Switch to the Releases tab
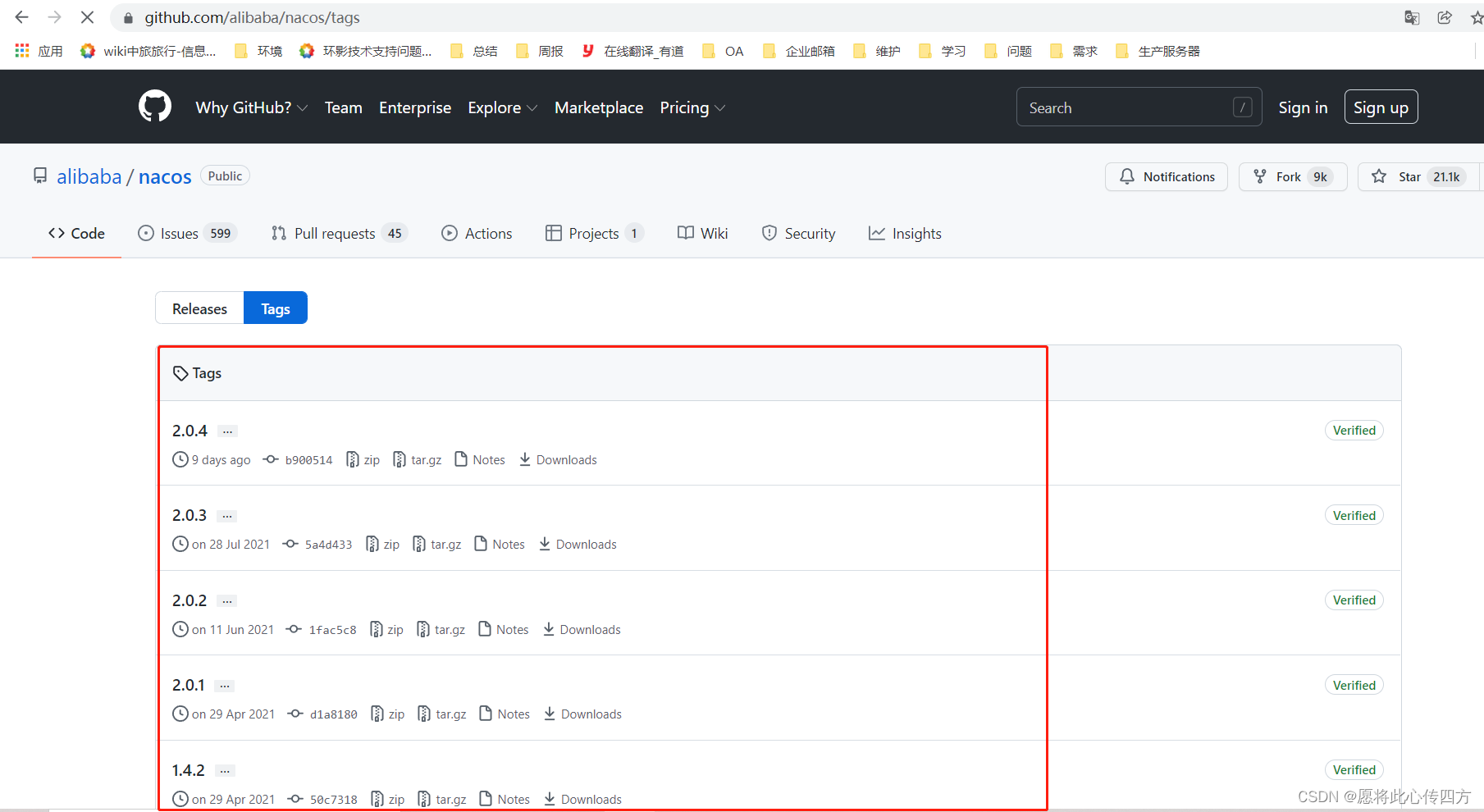Viewport: 1484px width, 812px height. click(x=199, y=308)
